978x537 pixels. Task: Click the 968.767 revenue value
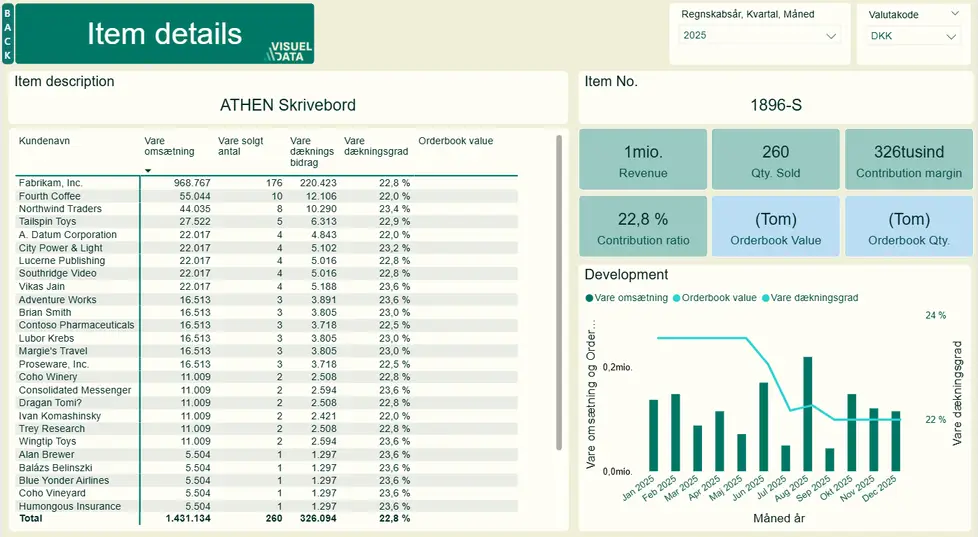click(x=192, y=183)
